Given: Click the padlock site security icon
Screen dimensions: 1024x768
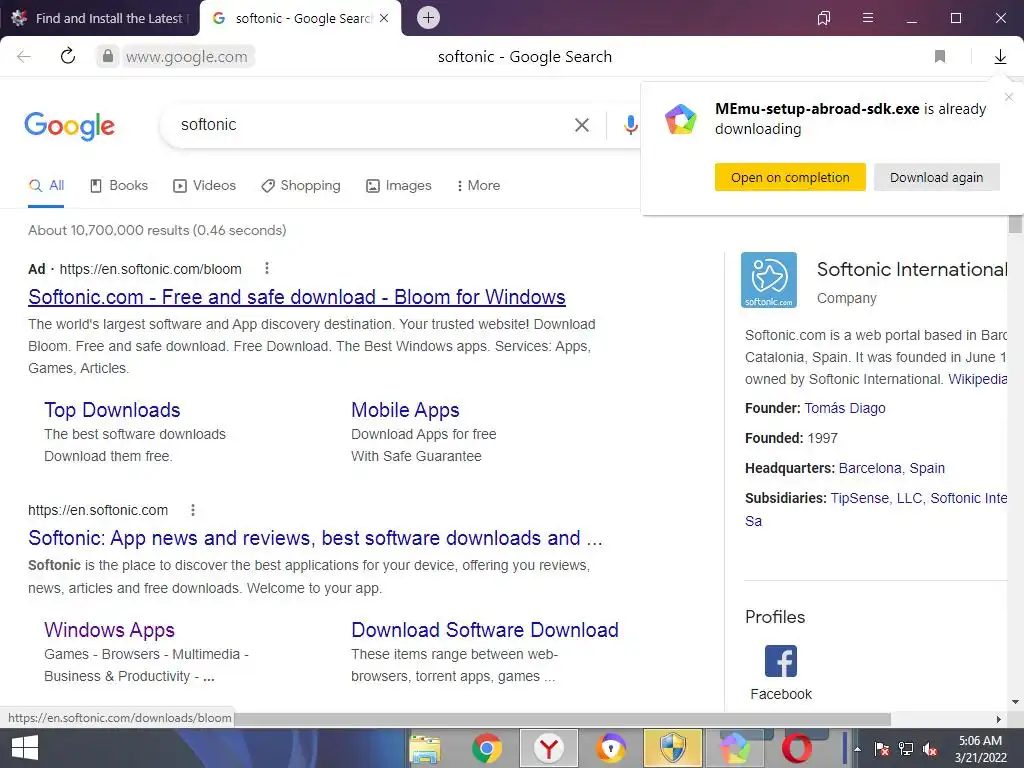Looking at the screenshot, I should 108,56.
